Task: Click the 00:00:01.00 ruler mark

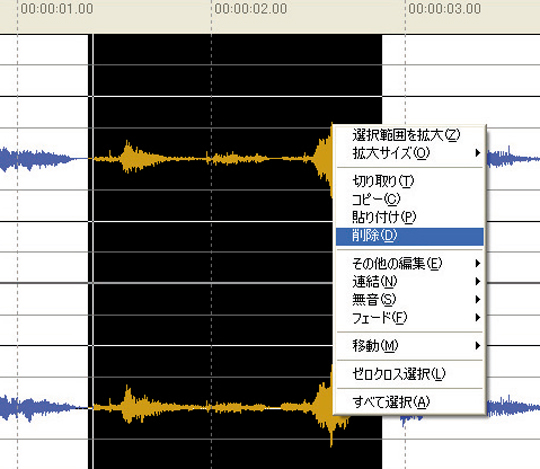Action: pyautogui.click(x=57, y=9)
